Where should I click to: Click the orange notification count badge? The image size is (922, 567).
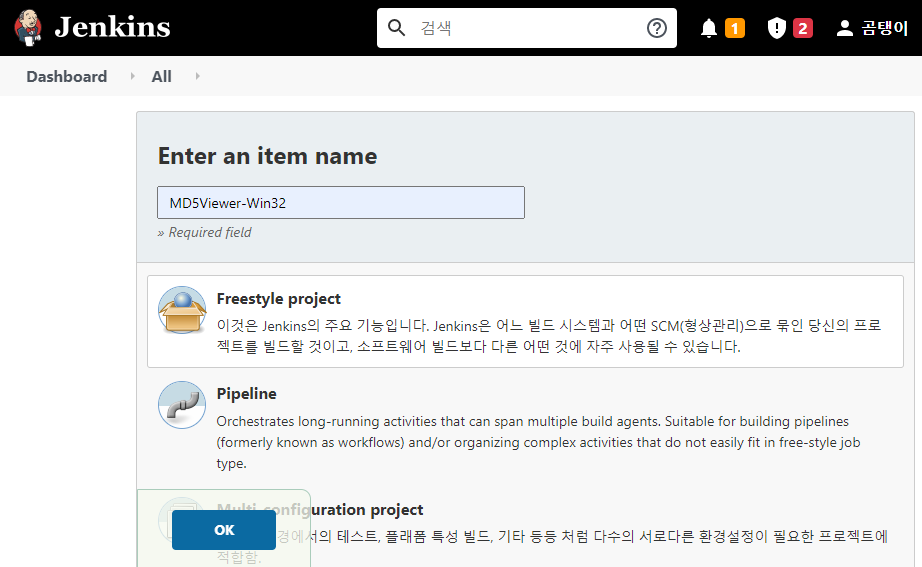point(734,28)
